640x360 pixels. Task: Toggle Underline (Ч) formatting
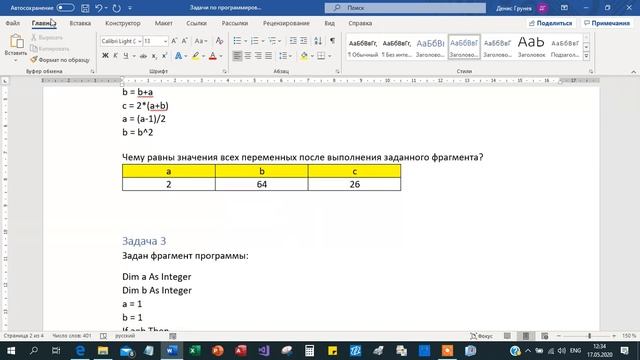point(126,56)
